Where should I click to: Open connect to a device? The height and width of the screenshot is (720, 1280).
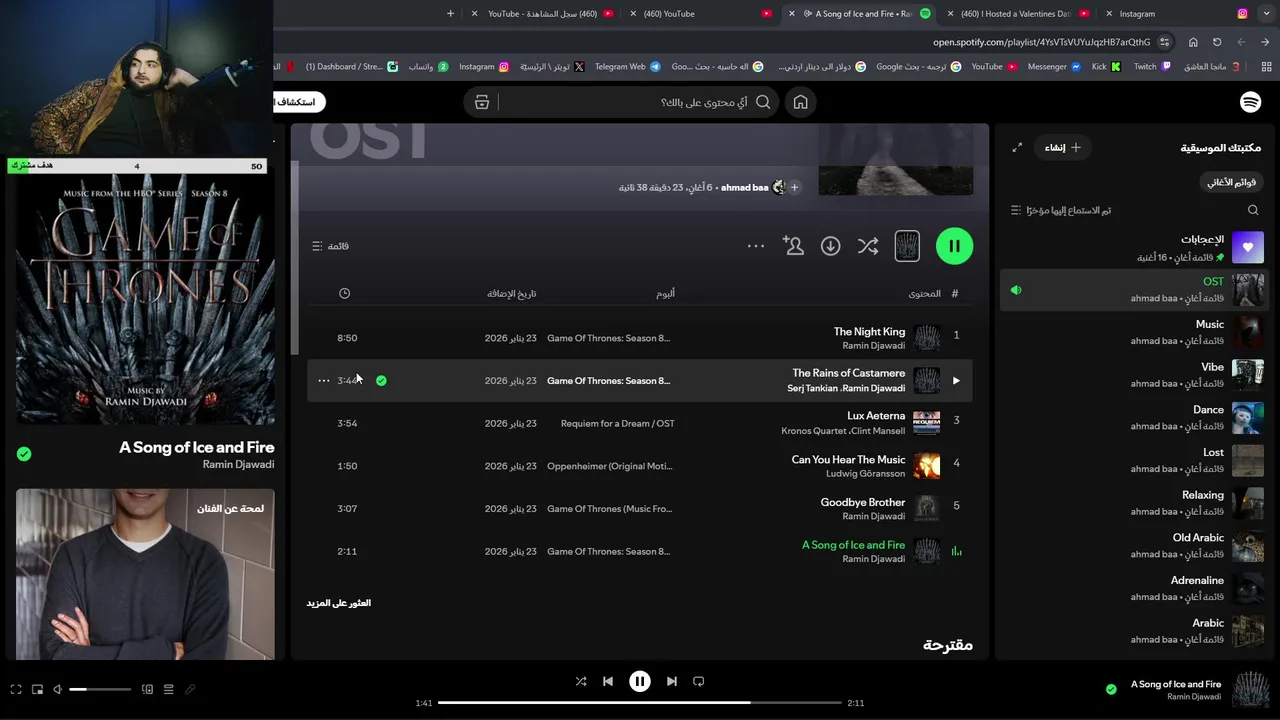(x=147, y=689)
